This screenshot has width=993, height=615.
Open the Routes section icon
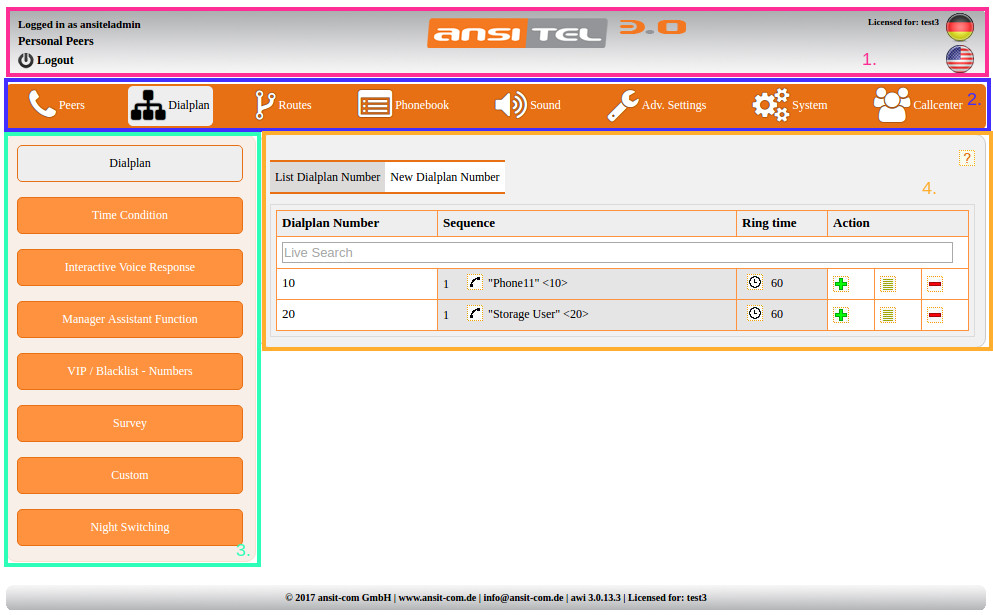tap(264, 104)
